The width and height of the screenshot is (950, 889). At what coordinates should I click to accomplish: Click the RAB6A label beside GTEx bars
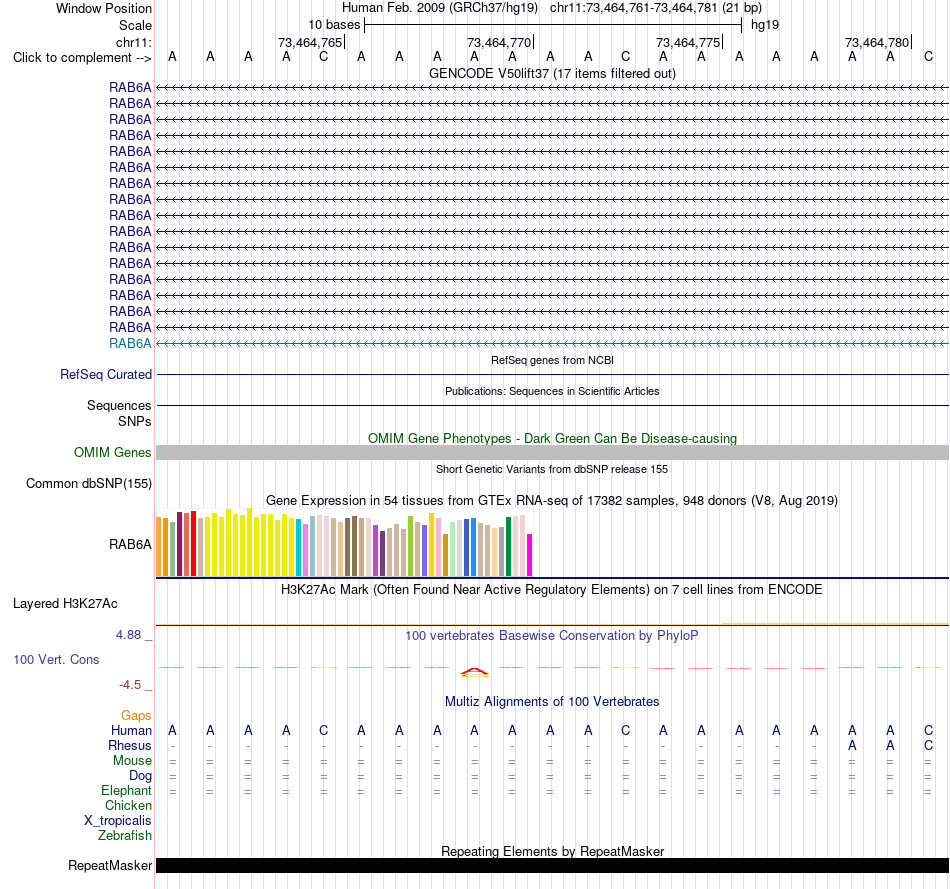pos(130,544)
